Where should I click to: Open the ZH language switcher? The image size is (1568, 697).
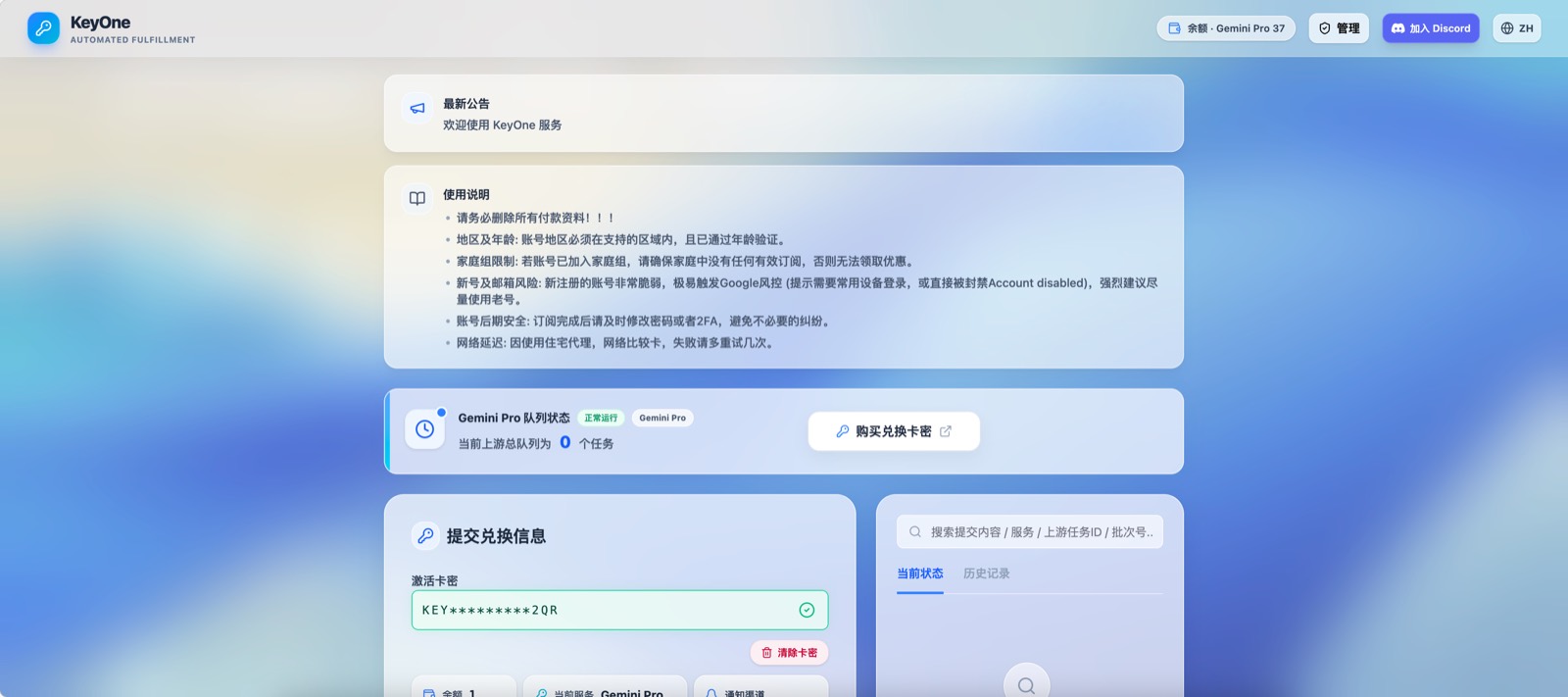1516,28
